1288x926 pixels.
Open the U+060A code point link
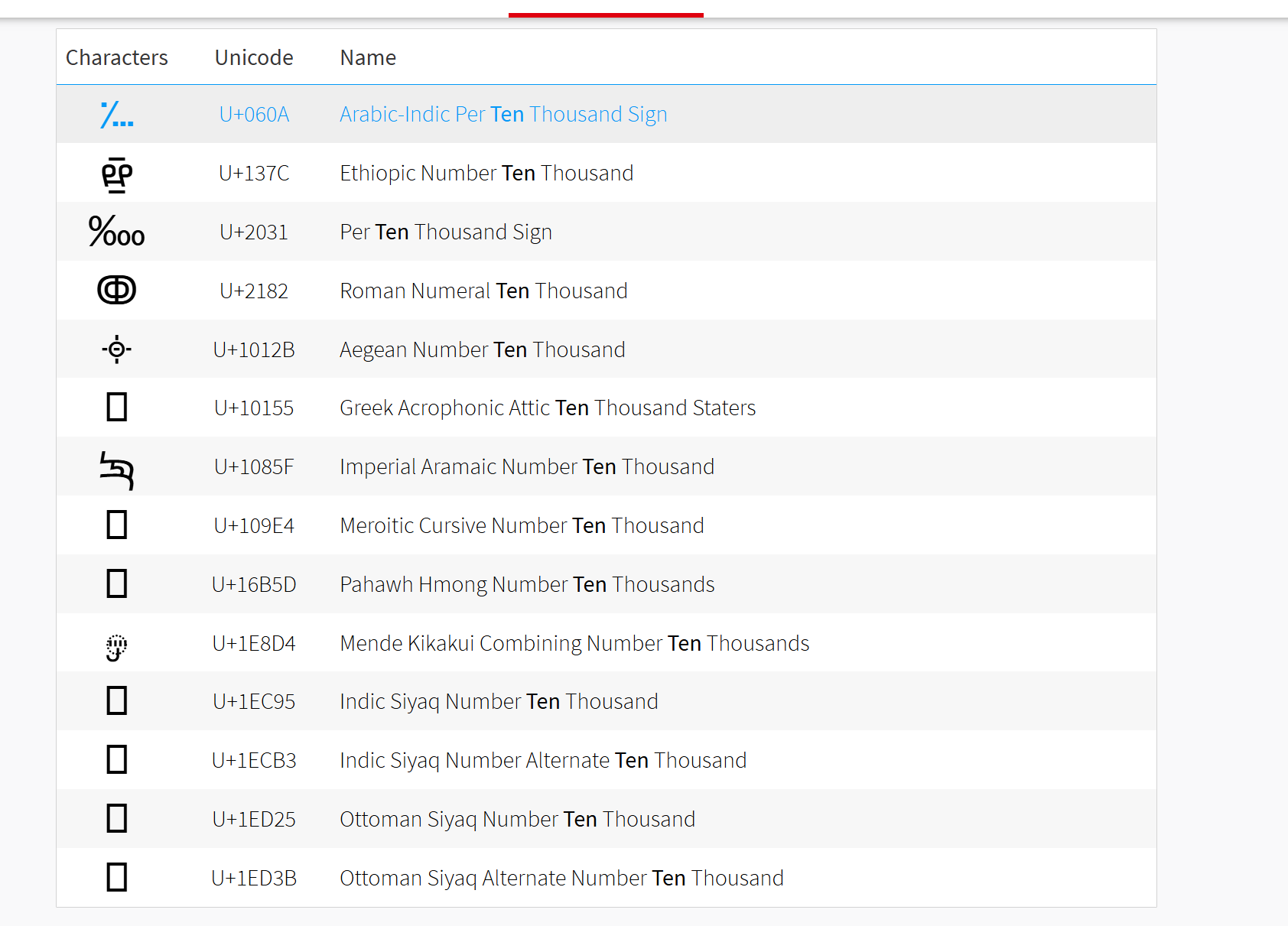coord(254,114)
